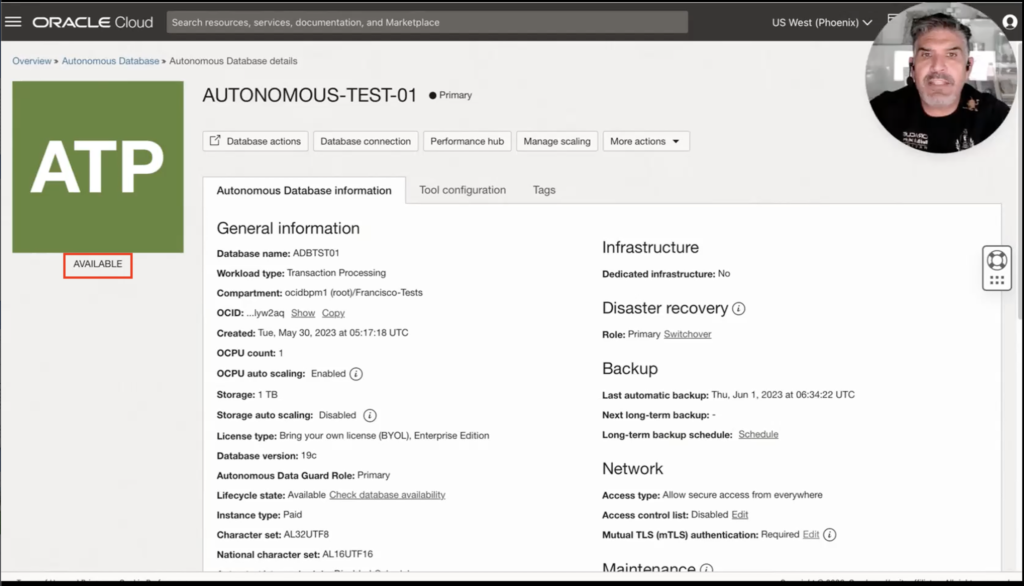Select the Autonomous Database information tab

(x=304, y=191)
